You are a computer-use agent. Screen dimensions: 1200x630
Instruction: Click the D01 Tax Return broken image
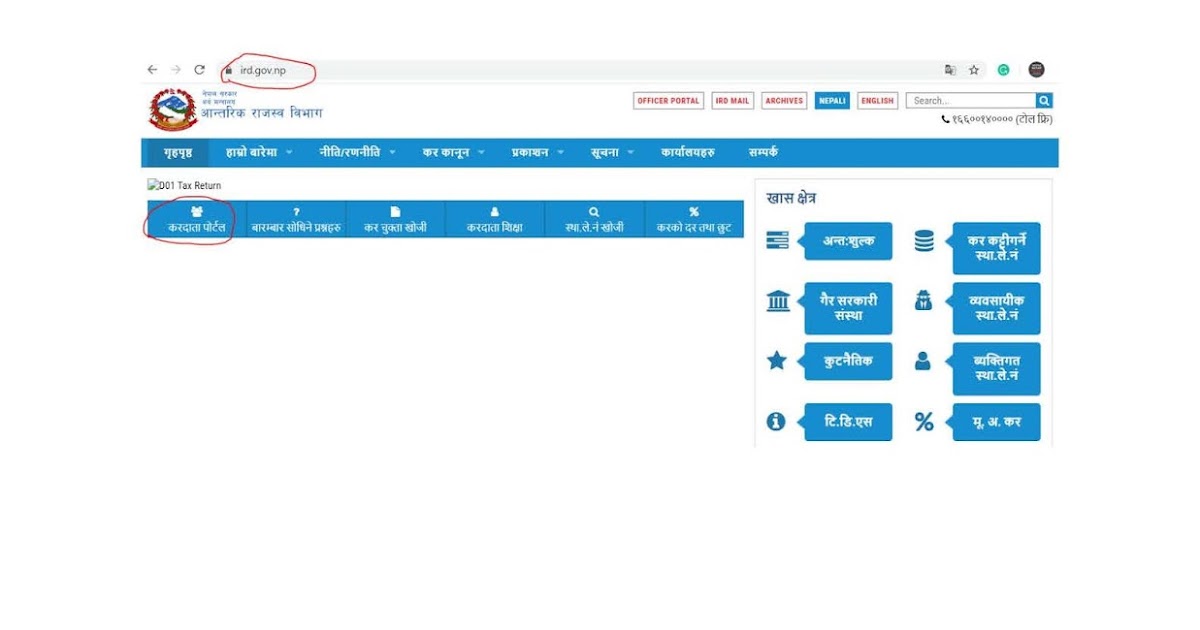pos(184,185)
